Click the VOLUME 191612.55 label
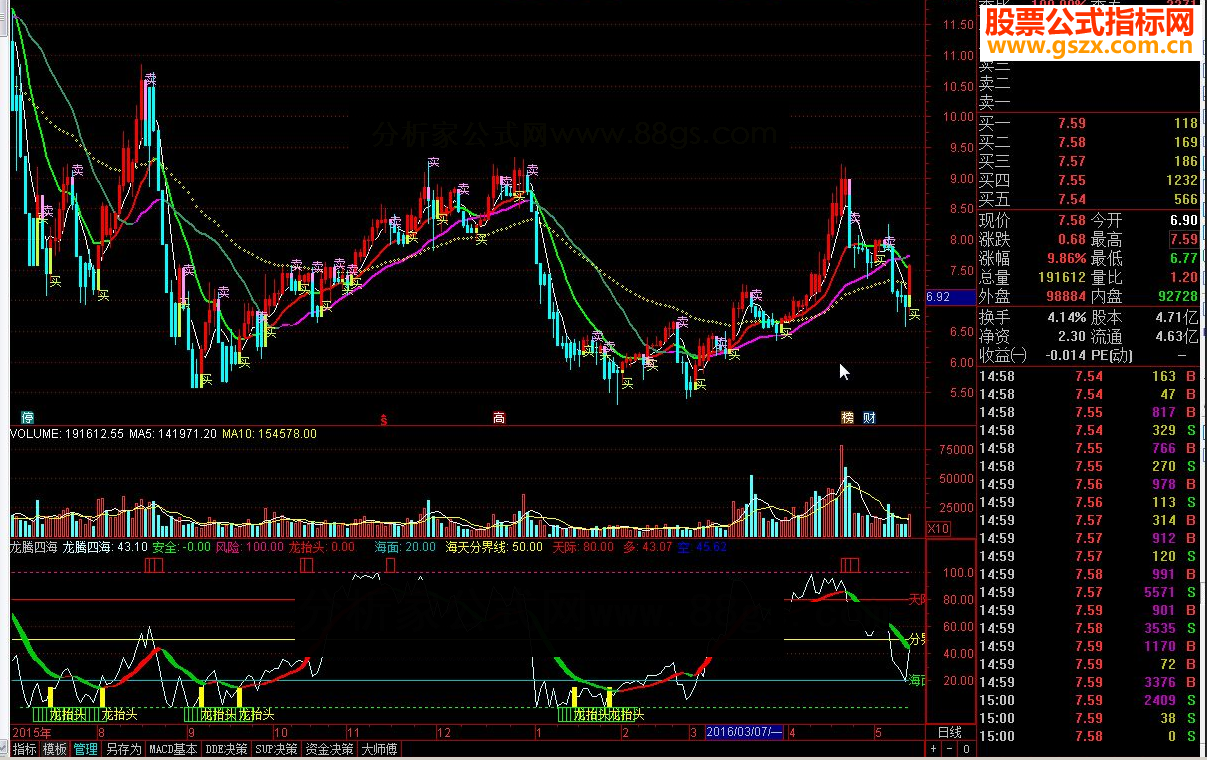The width and height of the screenshot is (1207, 760). coord(65,434)
